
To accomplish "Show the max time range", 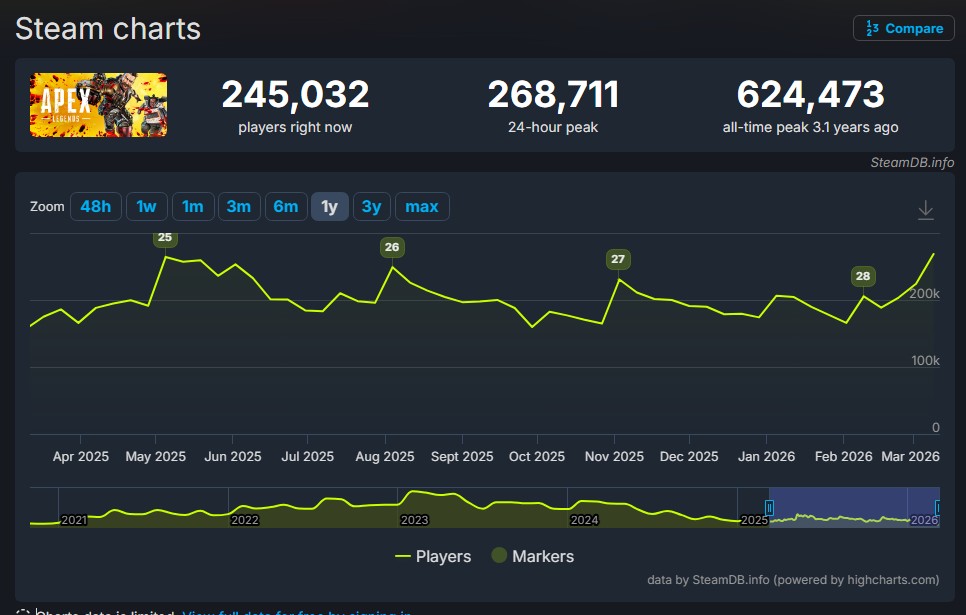I will coord(422,207).
